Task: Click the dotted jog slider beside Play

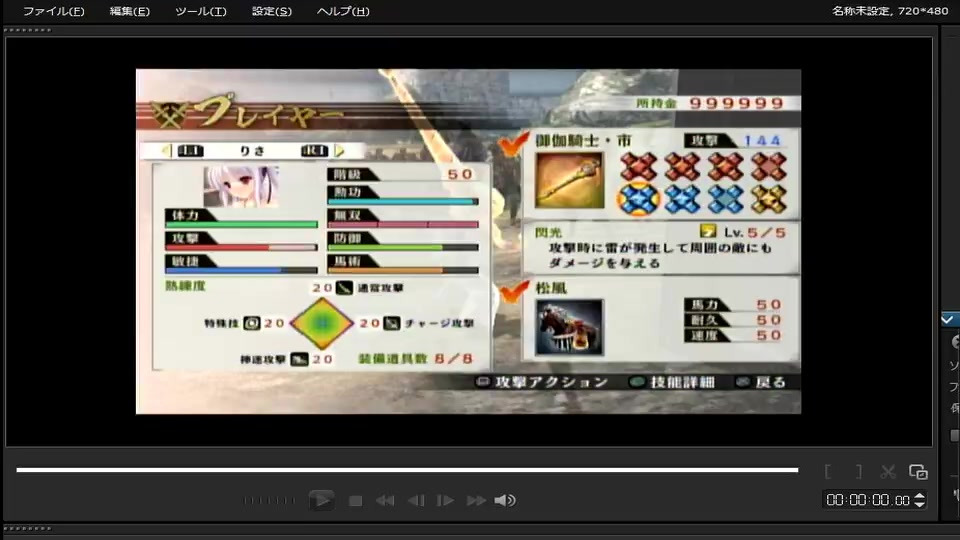Action: pyautogui.click(x=269, y=501)
